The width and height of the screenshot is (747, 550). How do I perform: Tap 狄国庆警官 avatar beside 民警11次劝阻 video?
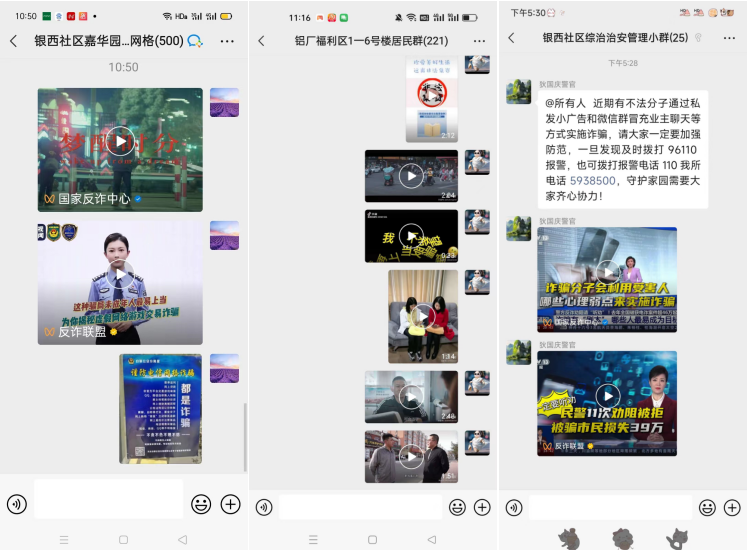click(x=518, y=352)
